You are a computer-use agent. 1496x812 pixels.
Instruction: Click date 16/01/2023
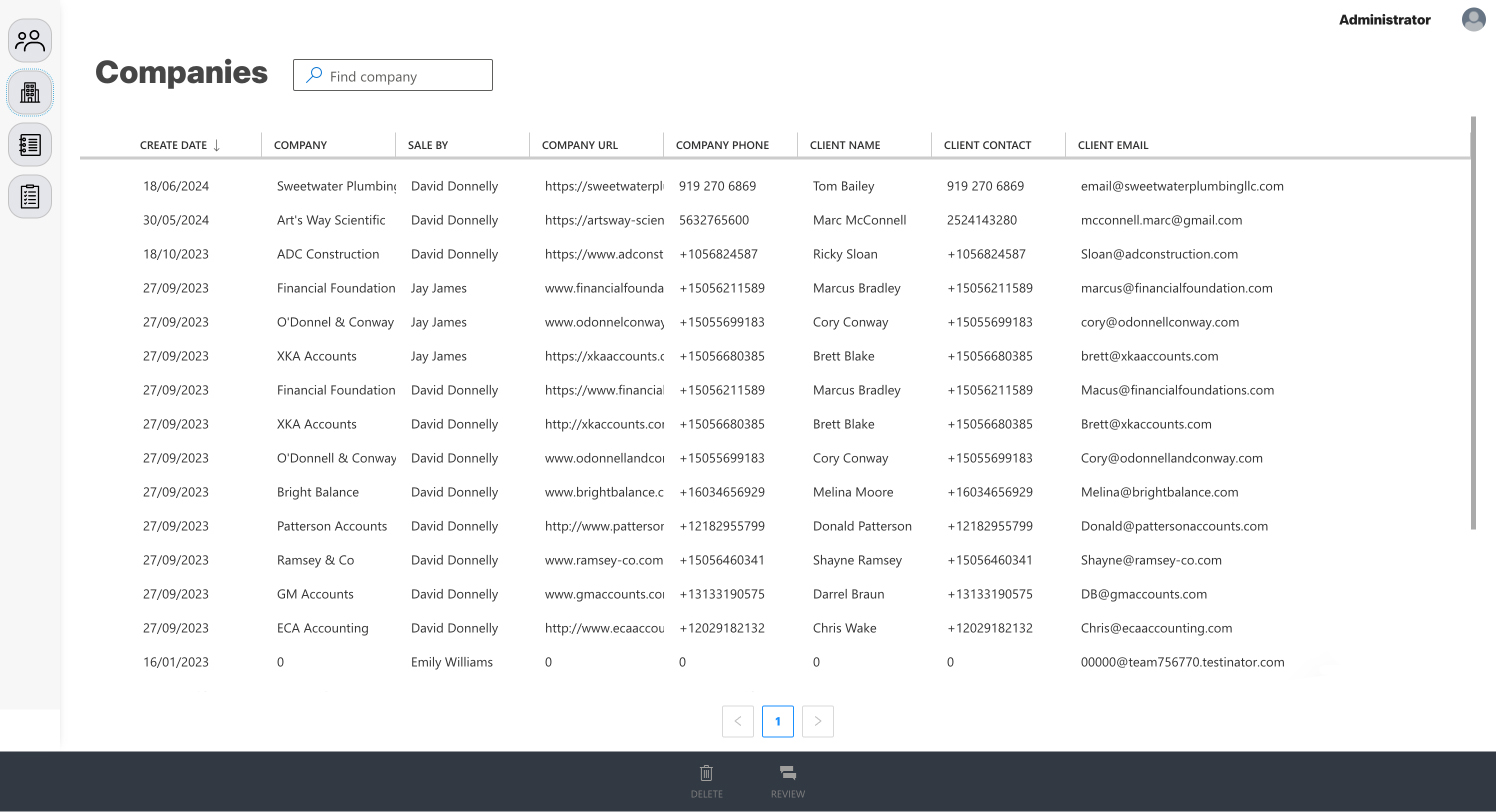tap(176, 662)
